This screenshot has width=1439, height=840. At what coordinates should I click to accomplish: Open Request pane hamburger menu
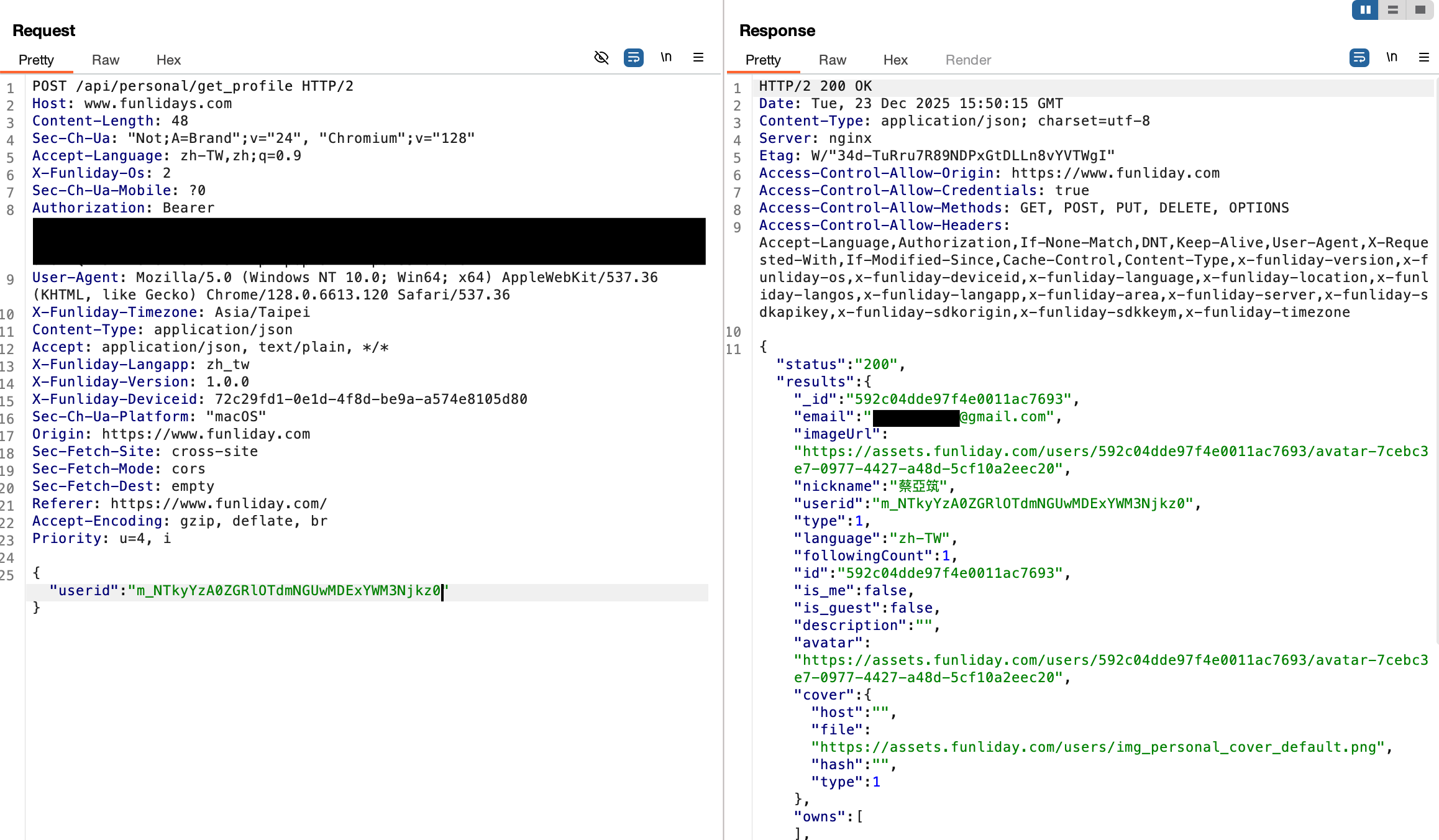click(698, 57)
